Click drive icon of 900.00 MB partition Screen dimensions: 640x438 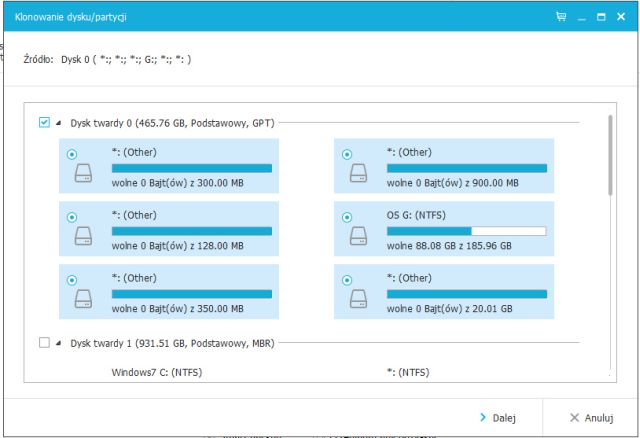(x=358, y=176)
